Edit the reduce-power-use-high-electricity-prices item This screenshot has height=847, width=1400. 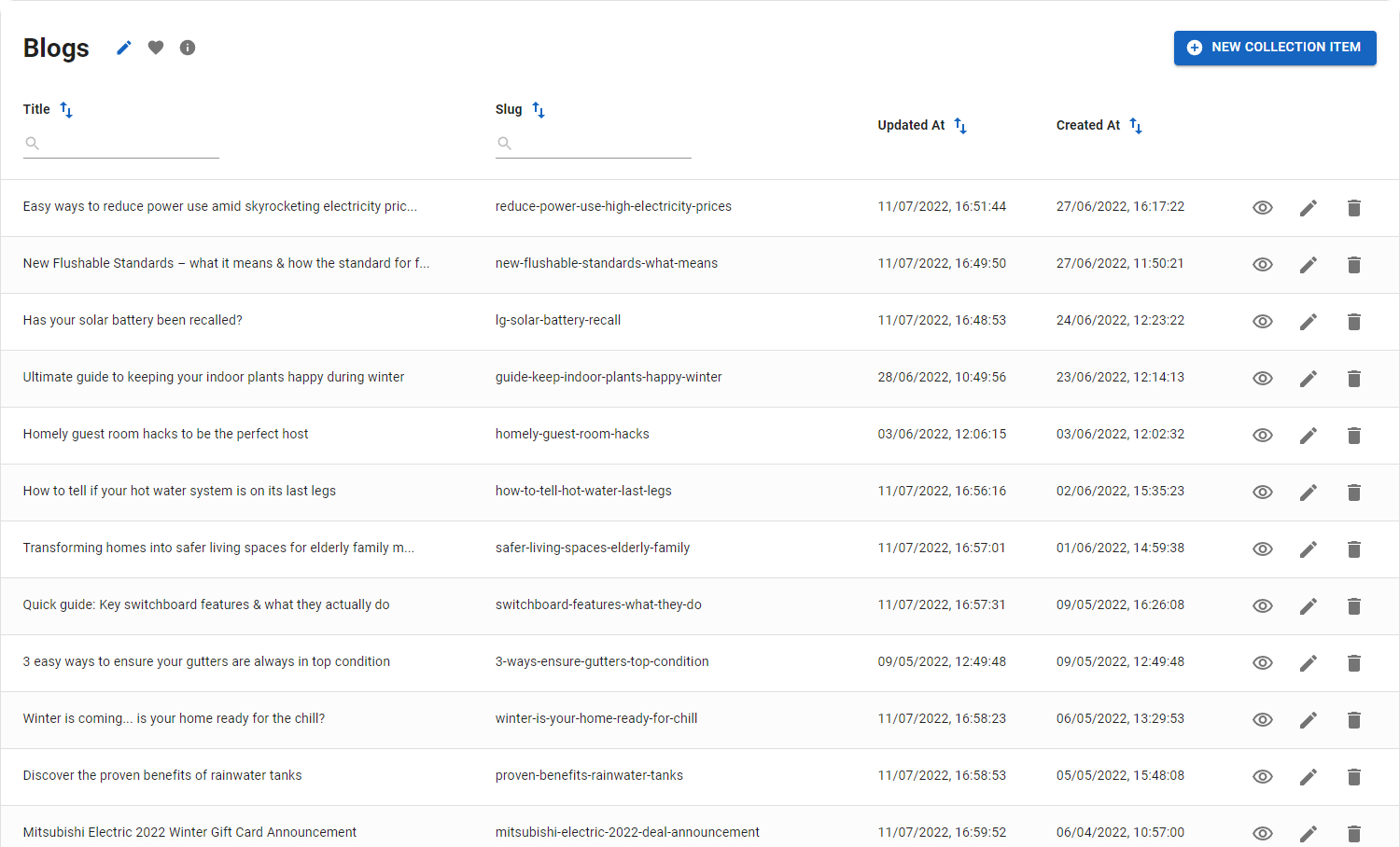[1309, 207]
